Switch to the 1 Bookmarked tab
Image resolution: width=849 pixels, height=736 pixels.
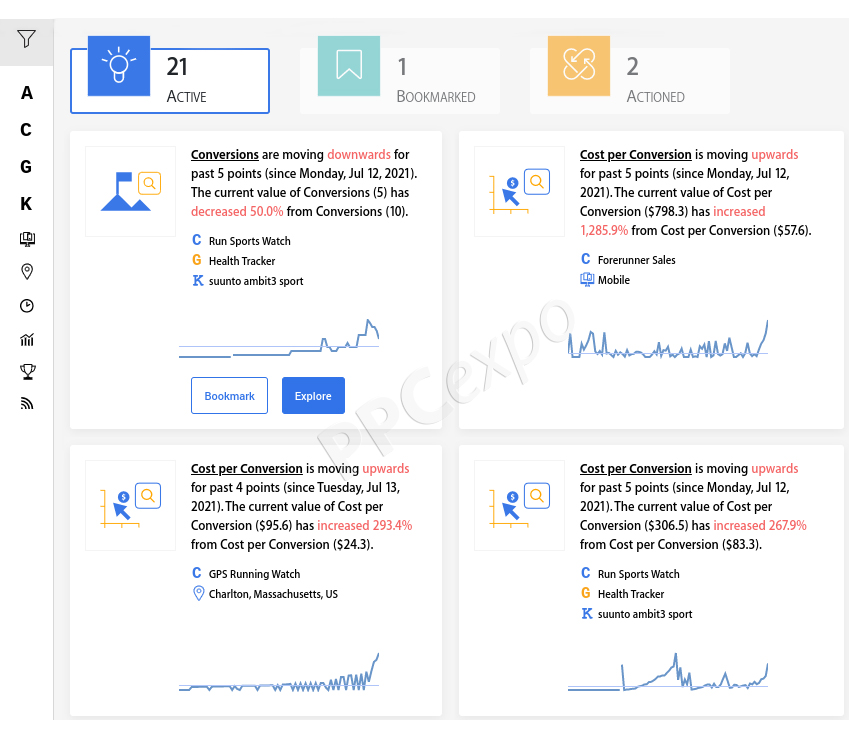click(x=400, y=81)
